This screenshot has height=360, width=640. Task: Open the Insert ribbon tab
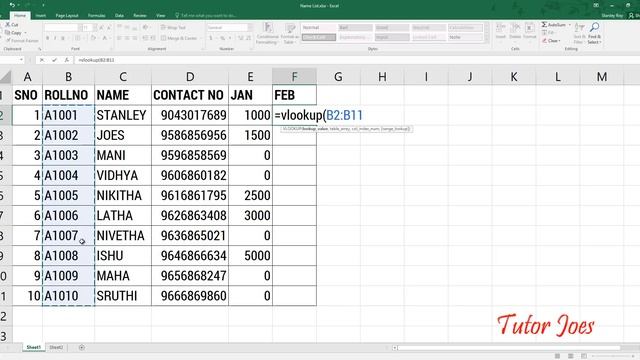coord(41,16)
